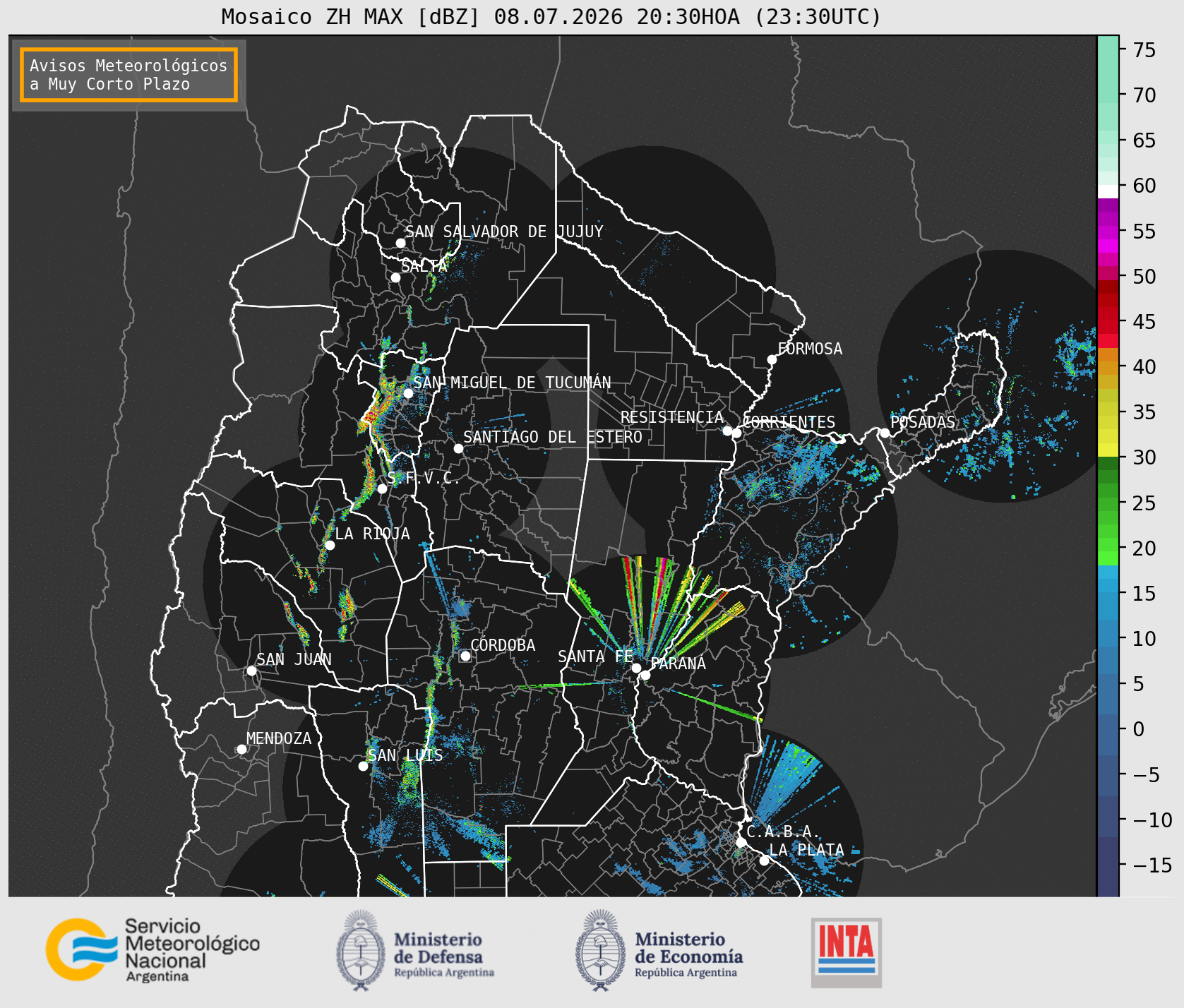Click the San Juan city marker
The image size is (1184, 1008).
pos(251,671)
